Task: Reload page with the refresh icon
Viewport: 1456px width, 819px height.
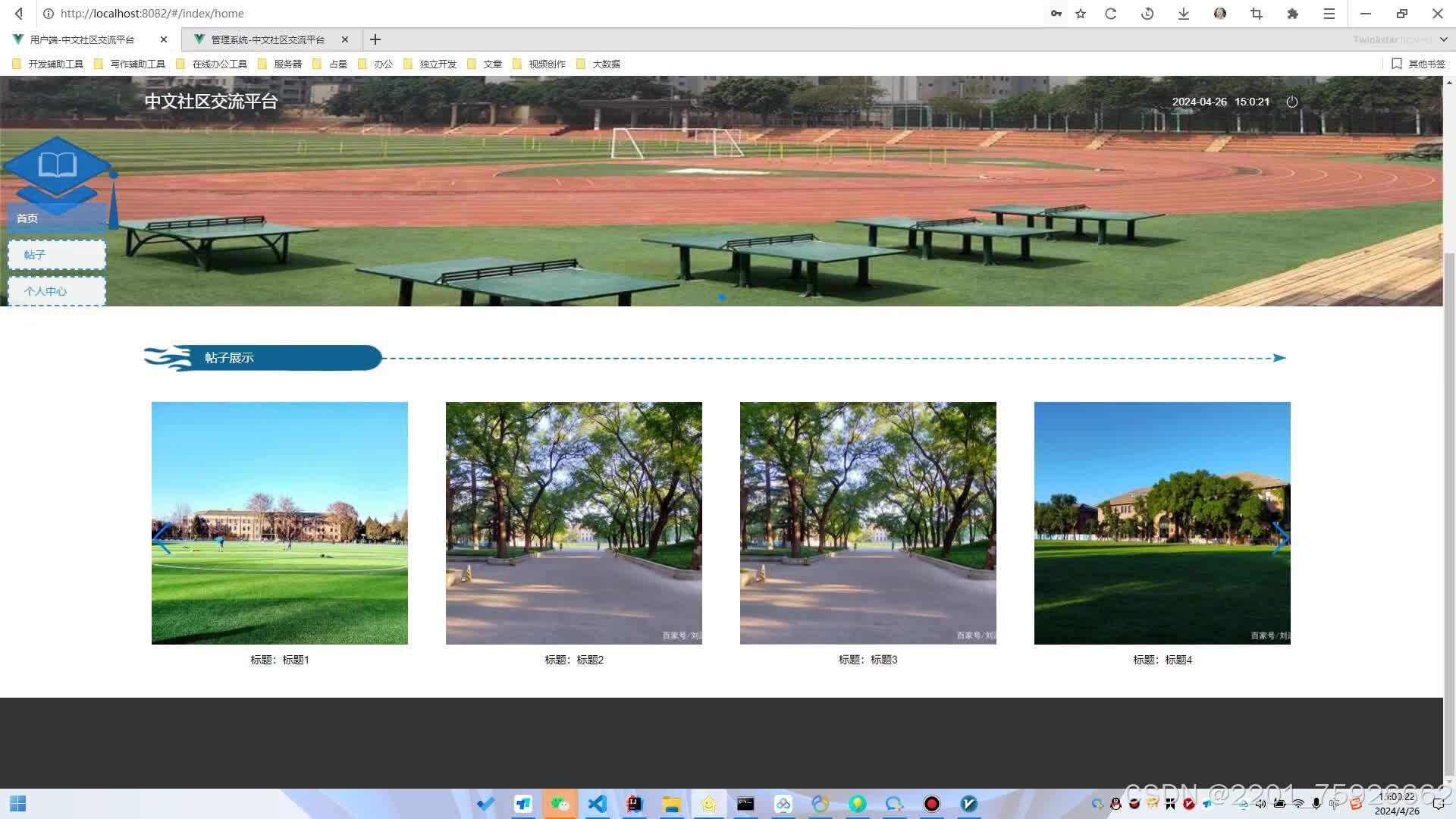Action: point(1111,14)
